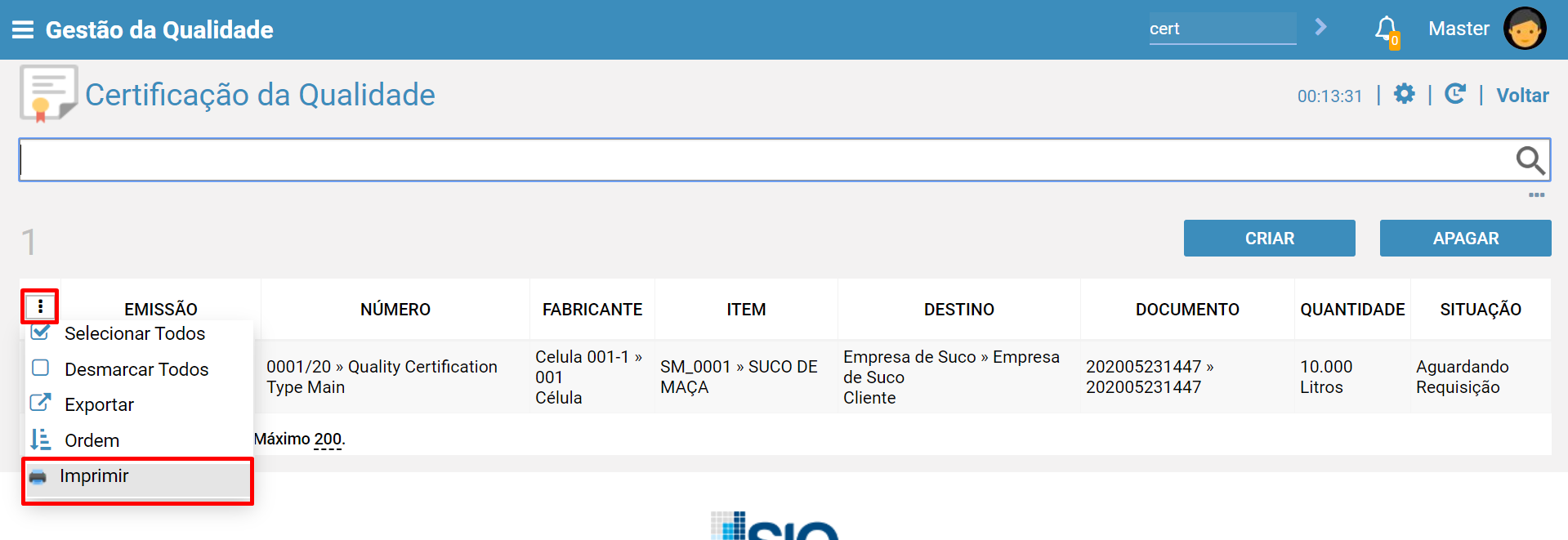Sort by the FABRICANTE column header
This screenshot has width=1568, height=540.
tap(592, 310)
